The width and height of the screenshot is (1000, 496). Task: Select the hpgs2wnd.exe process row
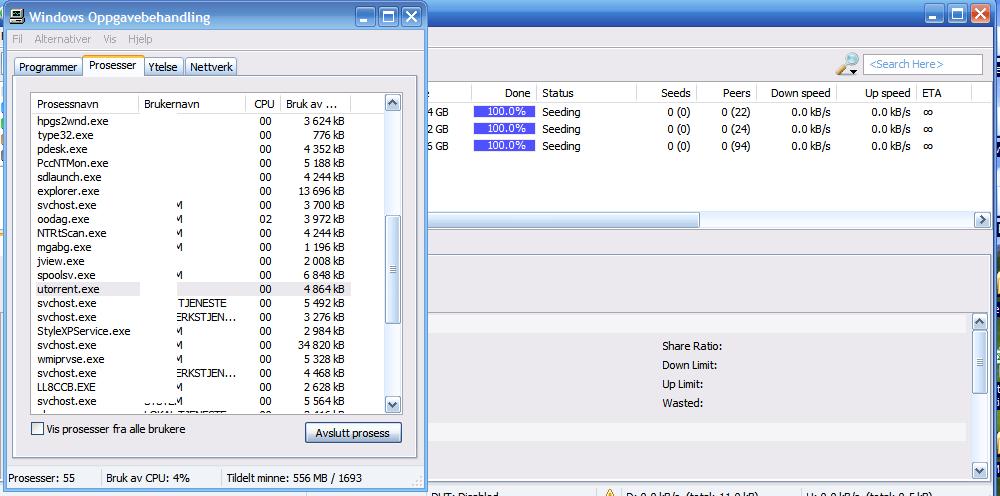coord(191,120)
